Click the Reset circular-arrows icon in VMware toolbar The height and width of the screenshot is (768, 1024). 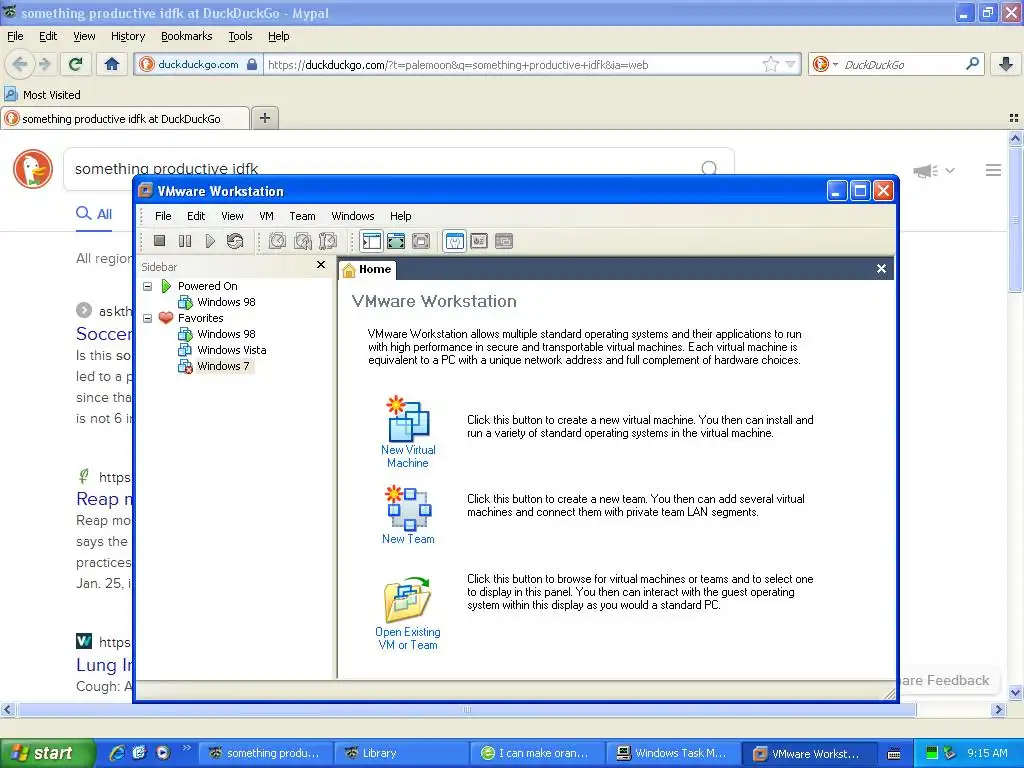pyautogui.click(x=235, y=241)
